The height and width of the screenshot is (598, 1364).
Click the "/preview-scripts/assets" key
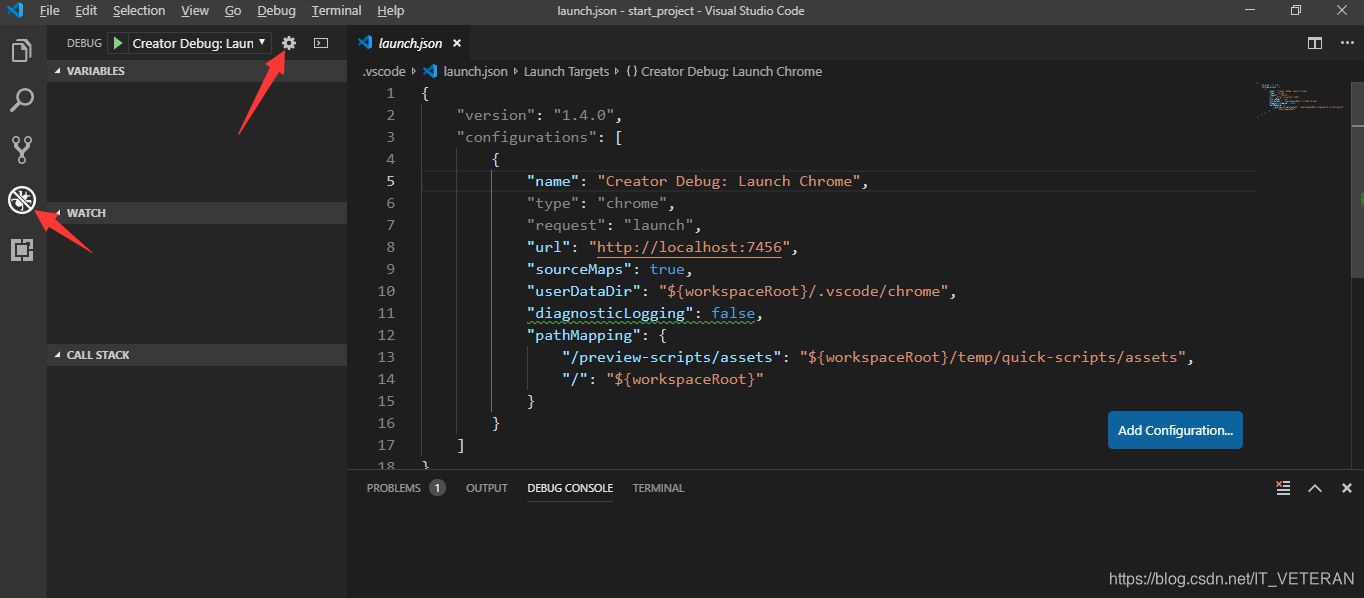coord(672,357)
